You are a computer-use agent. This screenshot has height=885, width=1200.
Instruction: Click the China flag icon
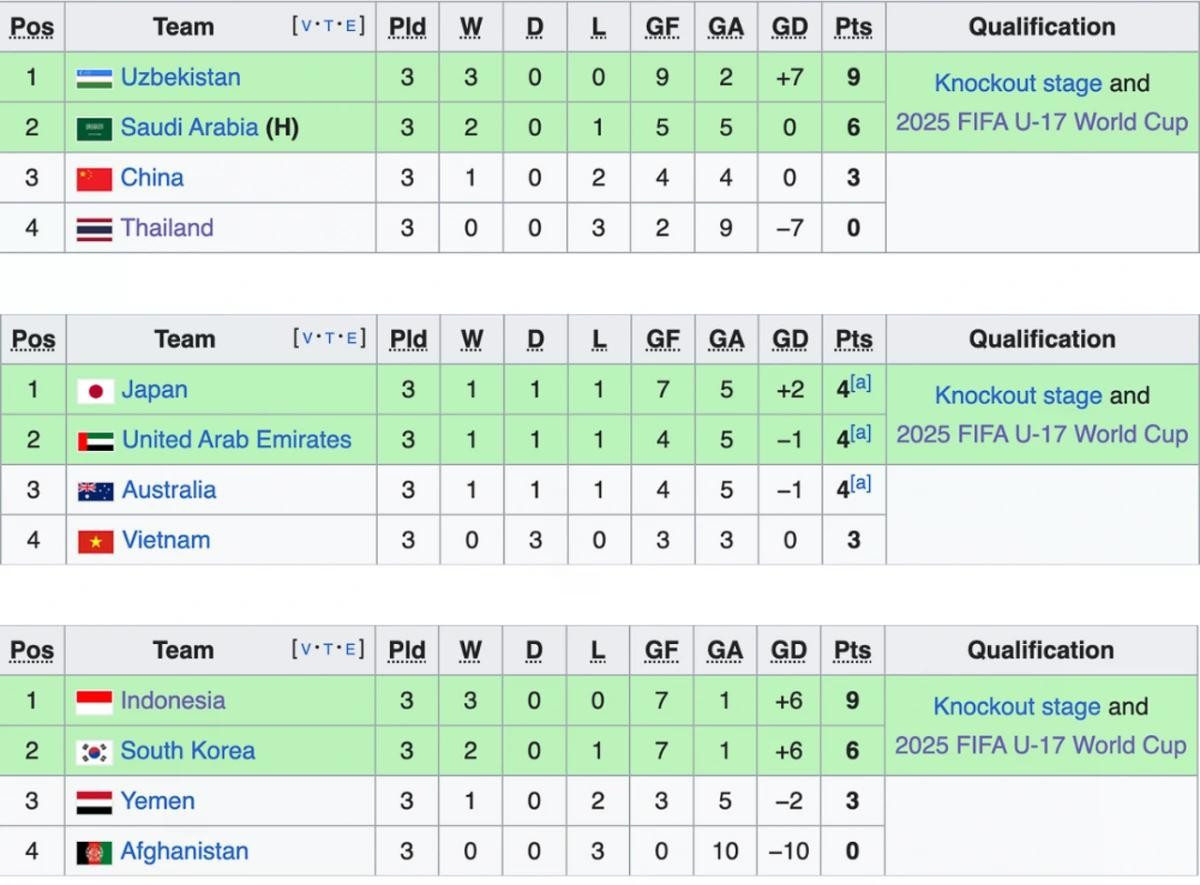[x=94, y=179]
